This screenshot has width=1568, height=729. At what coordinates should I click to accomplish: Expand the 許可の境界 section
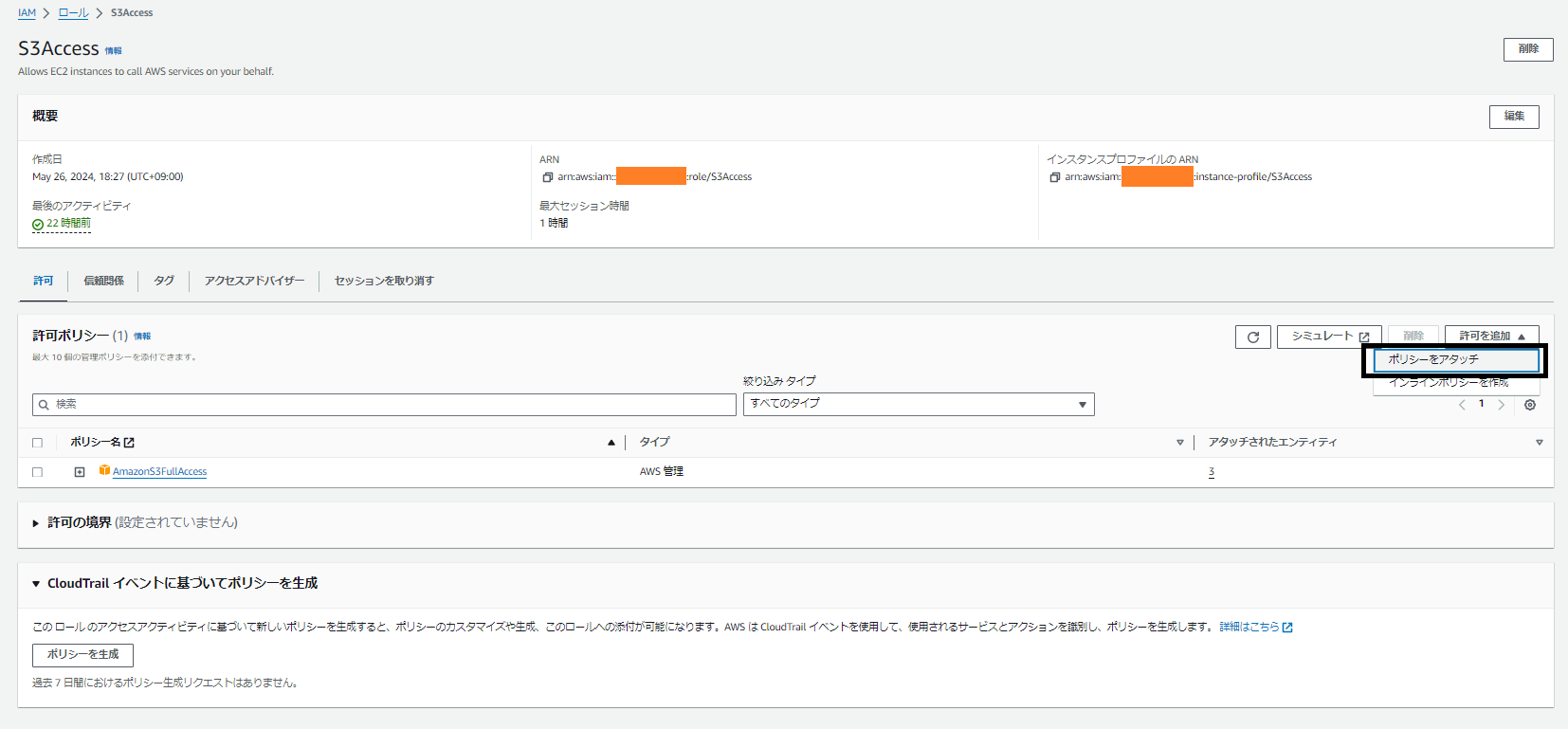36,523
